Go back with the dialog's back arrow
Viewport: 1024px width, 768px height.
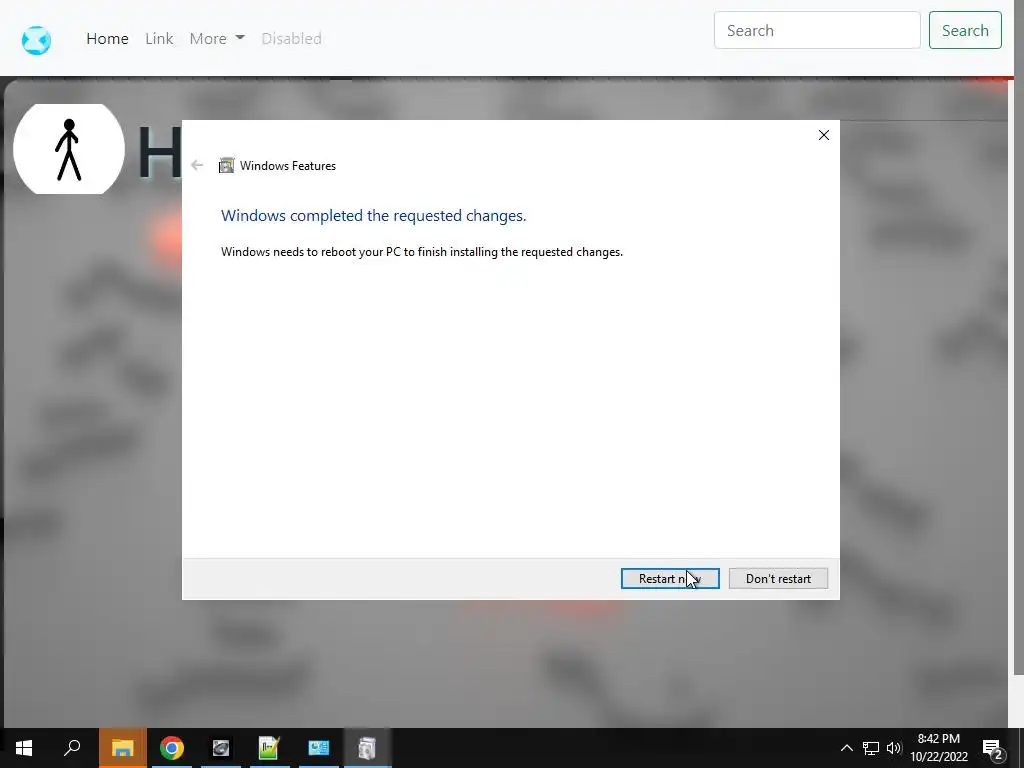[197, 165]
